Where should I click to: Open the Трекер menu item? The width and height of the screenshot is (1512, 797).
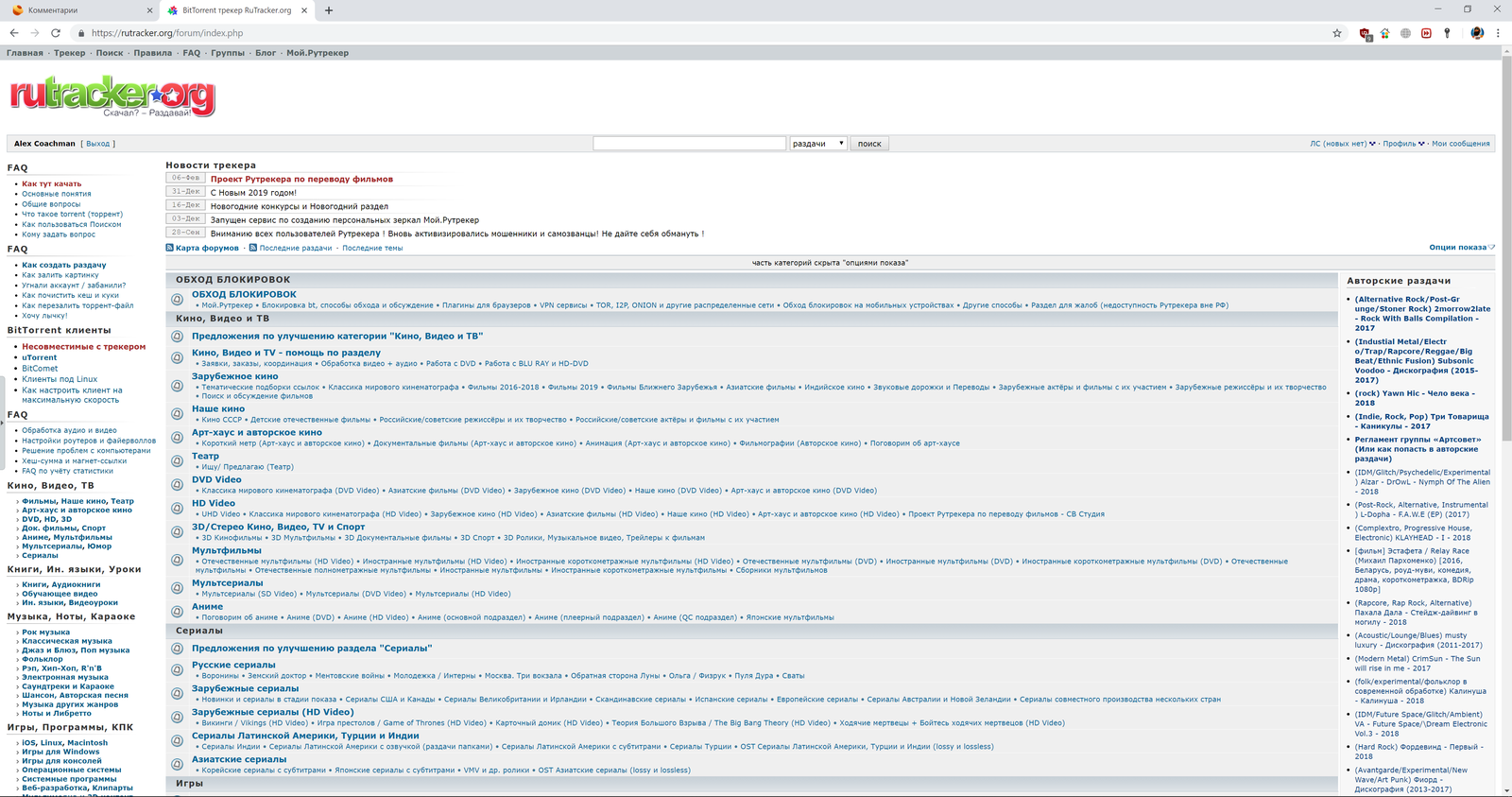click(69, 53)
